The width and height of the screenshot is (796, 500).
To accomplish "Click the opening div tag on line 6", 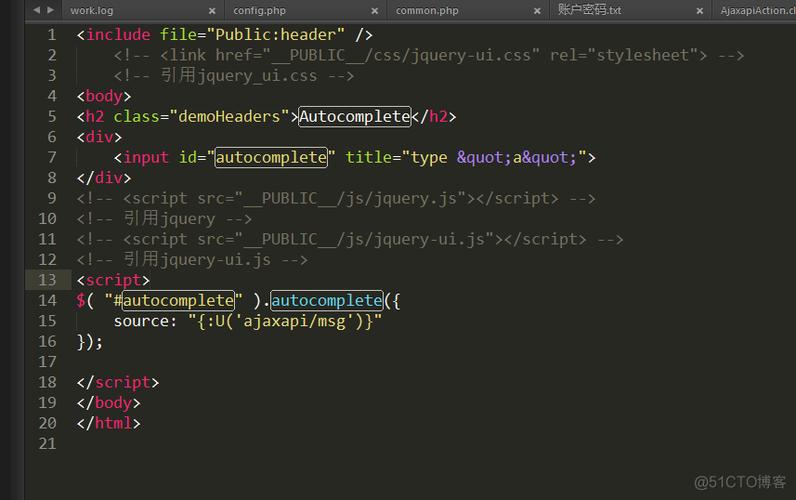I will (100, 137).
